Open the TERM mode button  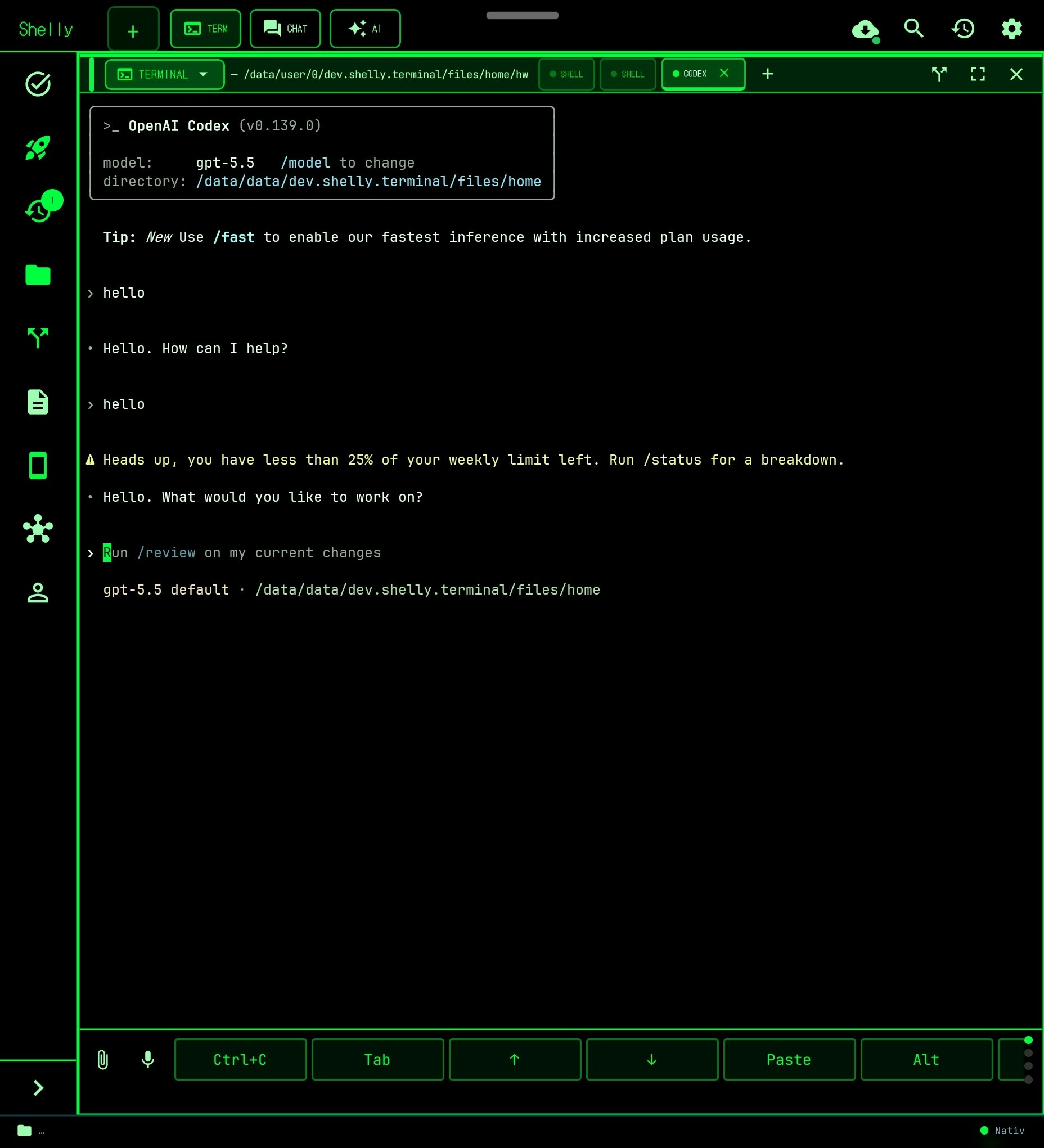click(x=206, y=29)
